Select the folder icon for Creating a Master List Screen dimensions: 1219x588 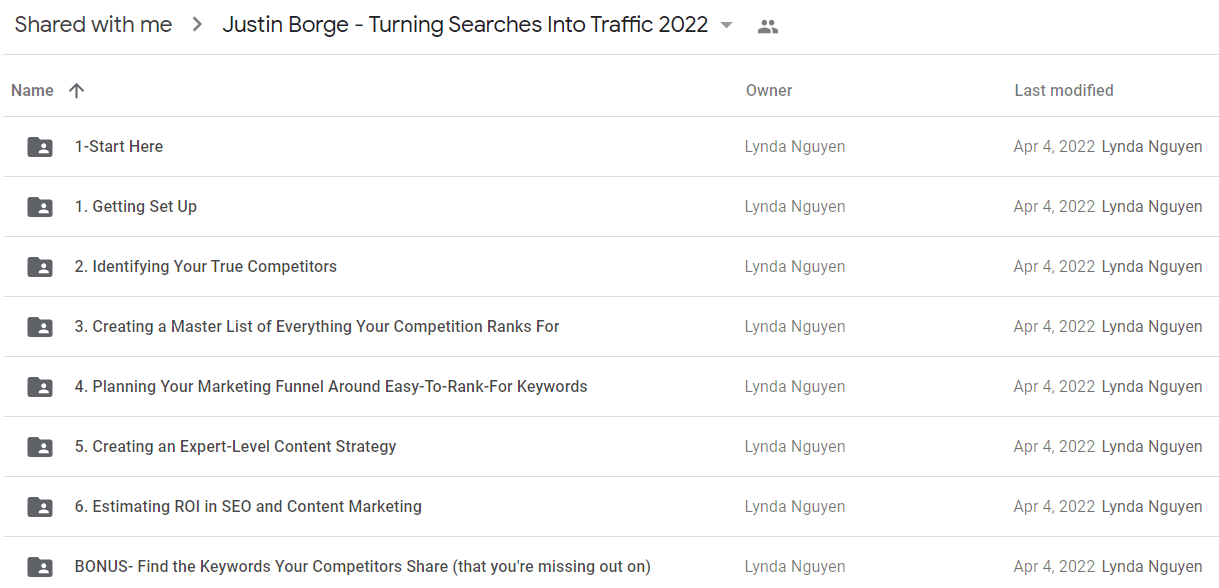click(x=40, y=327)
